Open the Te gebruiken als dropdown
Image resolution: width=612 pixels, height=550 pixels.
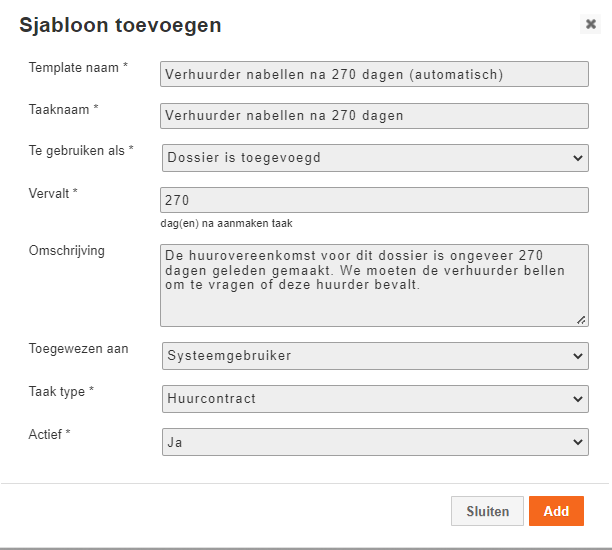pyautogui.click(x=374, y=157)
